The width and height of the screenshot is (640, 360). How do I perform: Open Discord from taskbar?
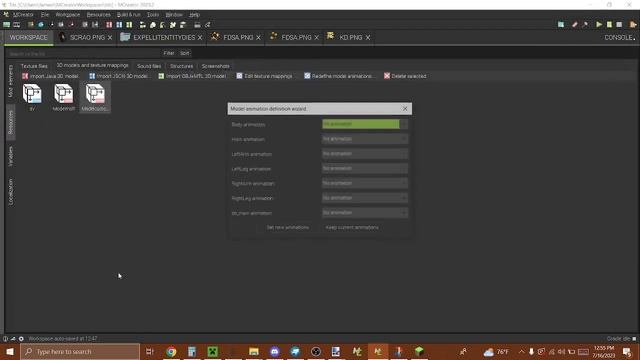click(x=274, y=351)
